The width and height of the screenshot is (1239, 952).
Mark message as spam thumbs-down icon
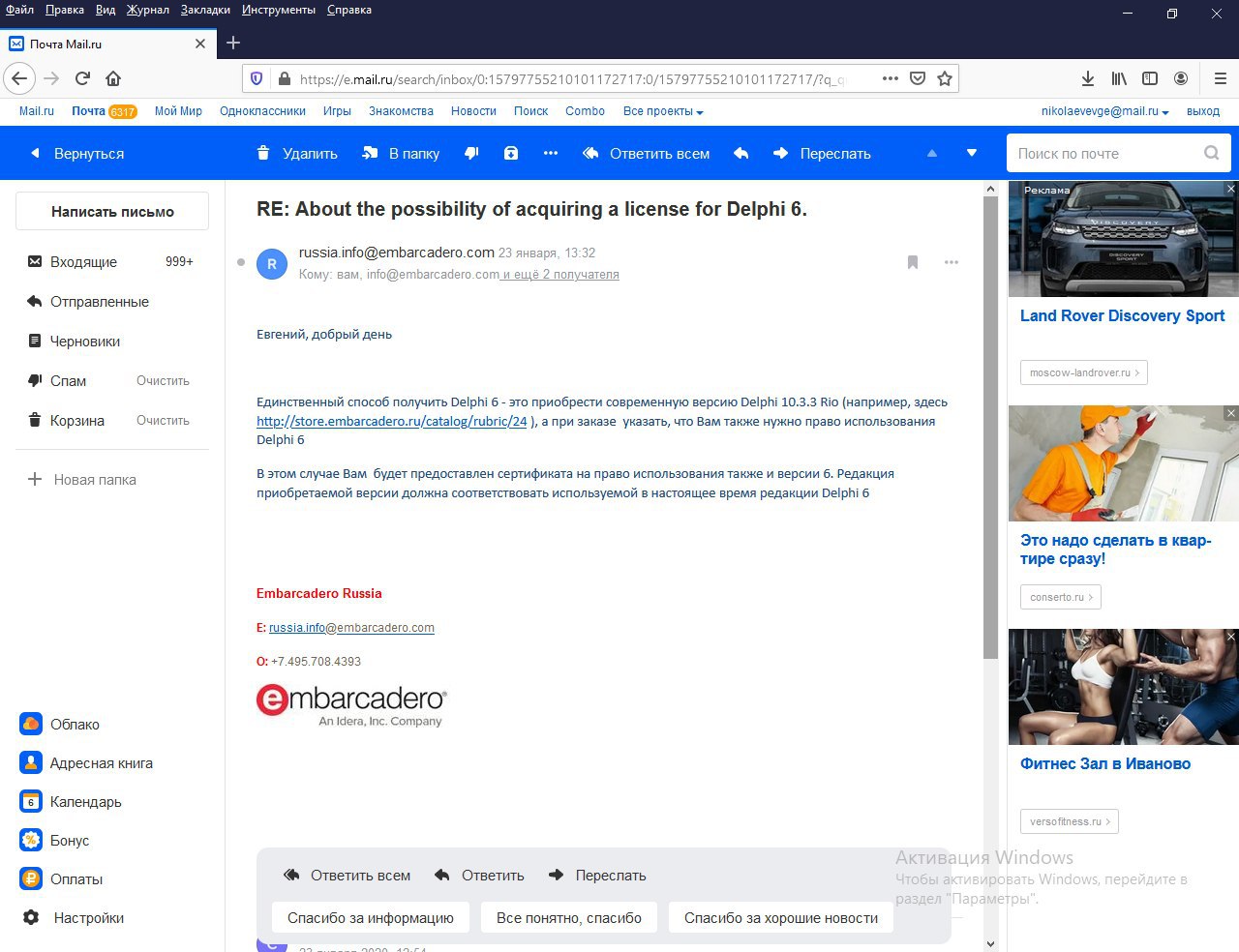[471, 153]
